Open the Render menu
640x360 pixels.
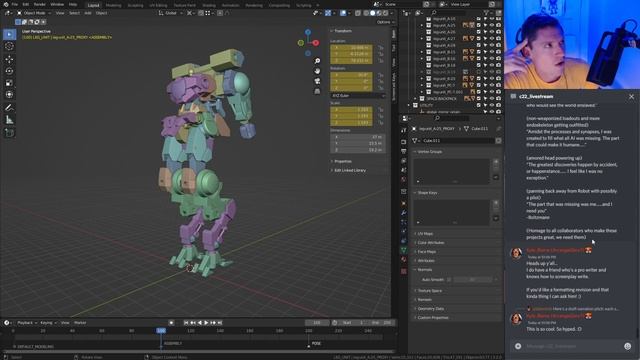tap(40, 4)
